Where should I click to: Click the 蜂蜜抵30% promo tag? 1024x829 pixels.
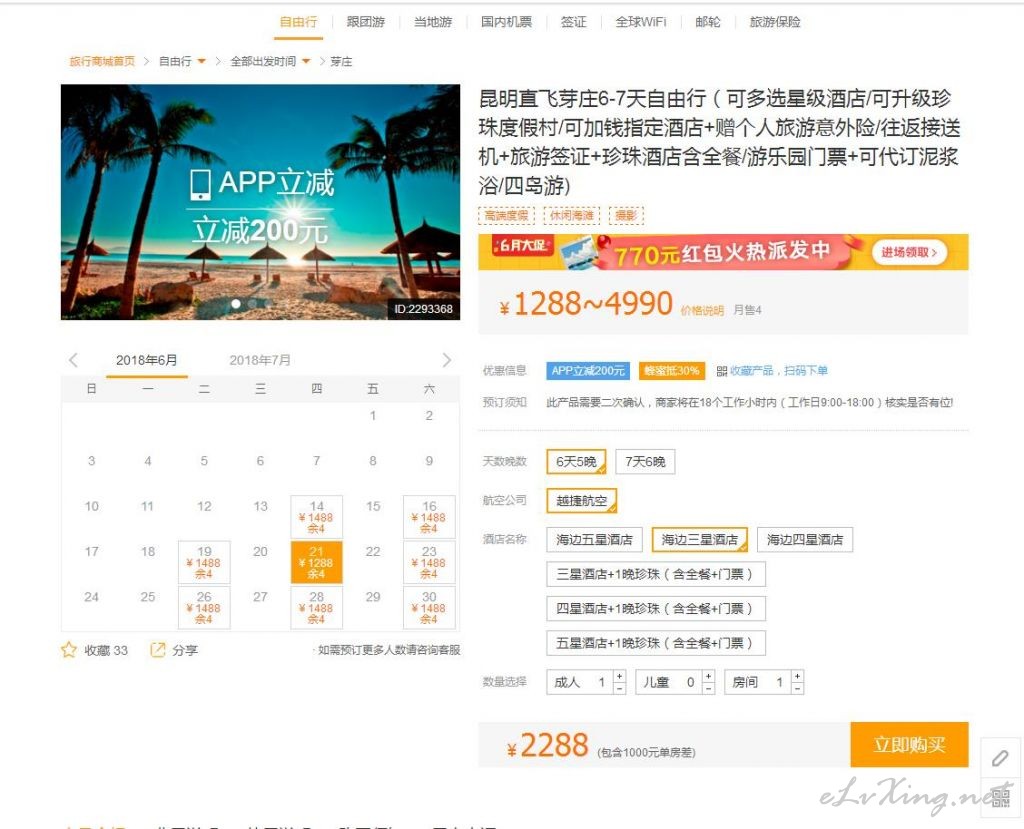pyautogui.click(x=672, y=371)
